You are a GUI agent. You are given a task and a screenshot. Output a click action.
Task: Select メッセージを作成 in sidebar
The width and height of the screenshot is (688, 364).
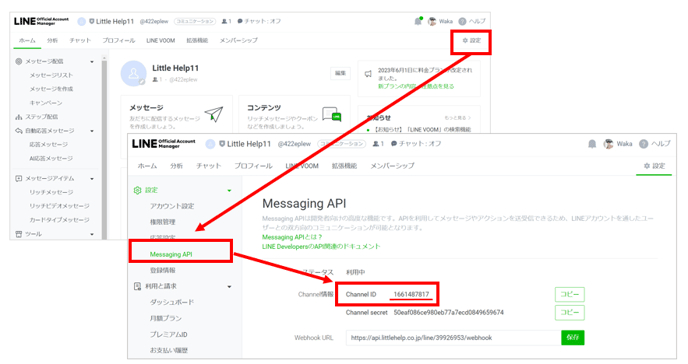pos(51,89)
